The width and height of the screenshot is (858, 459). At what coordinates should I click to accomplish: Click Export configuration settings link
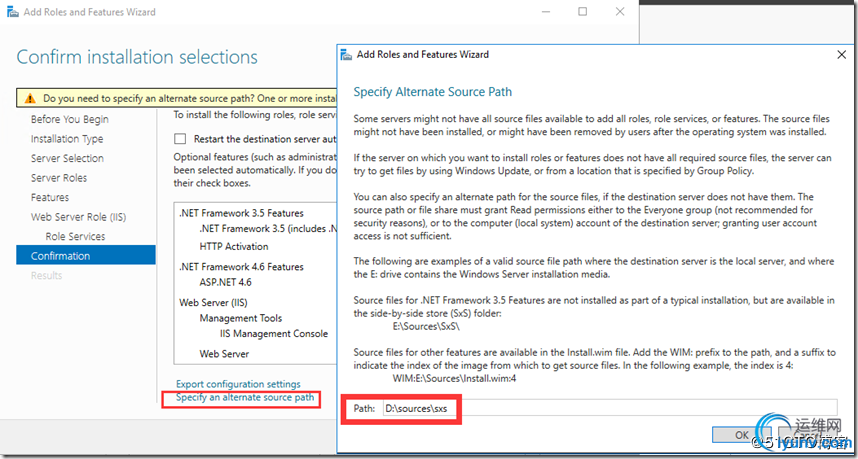click(238, 384)
